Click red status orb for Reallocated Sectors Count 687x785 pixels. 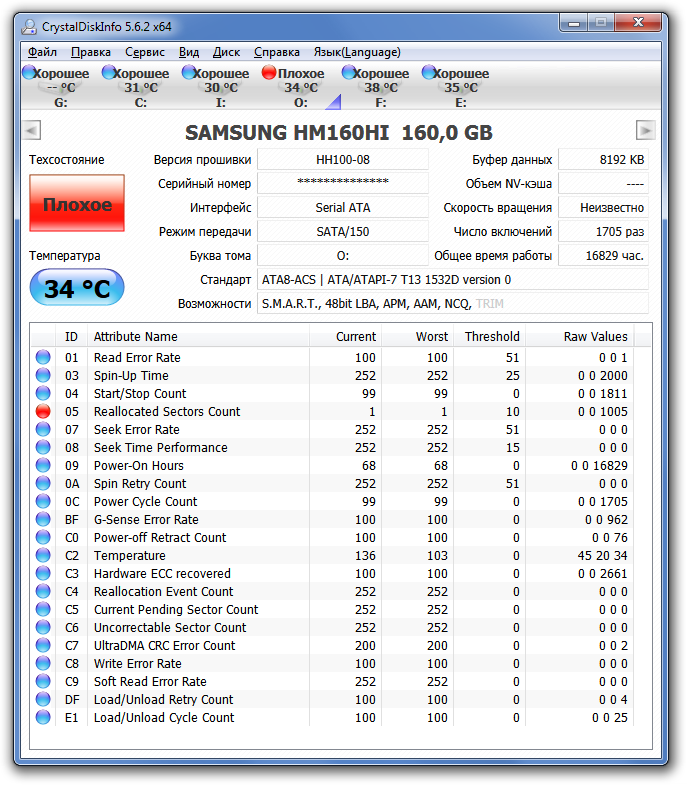(43, 411)
